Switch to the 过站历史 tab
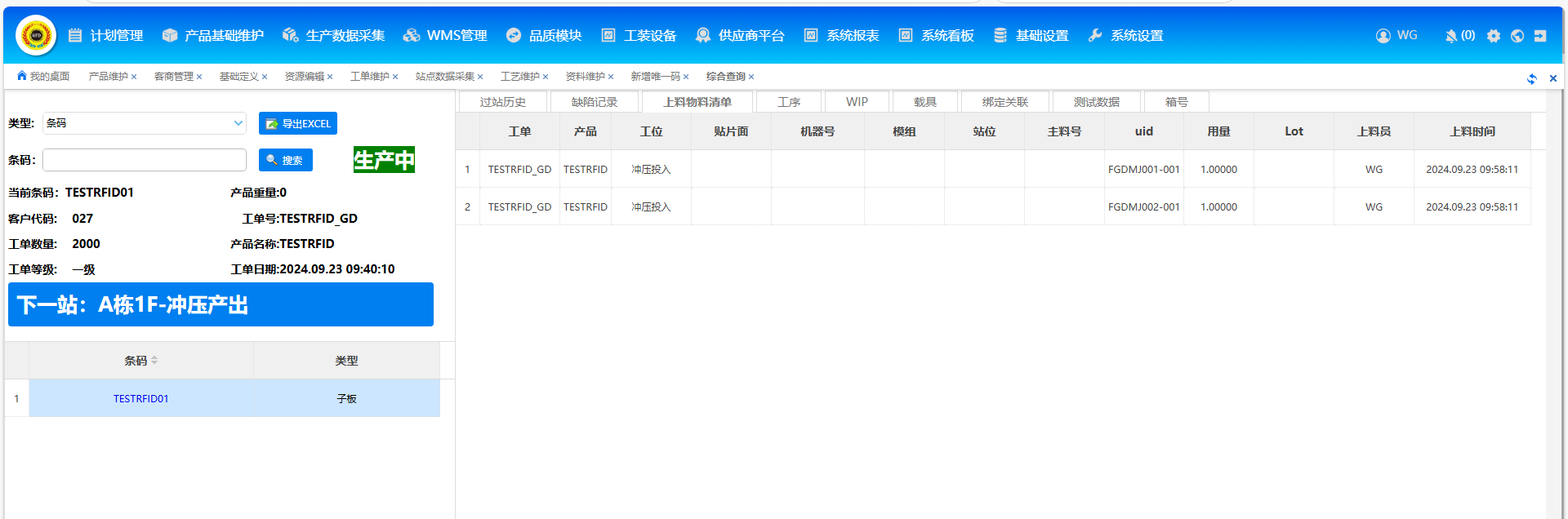Viewport: 1568px width, 519px height. point(503,102)
